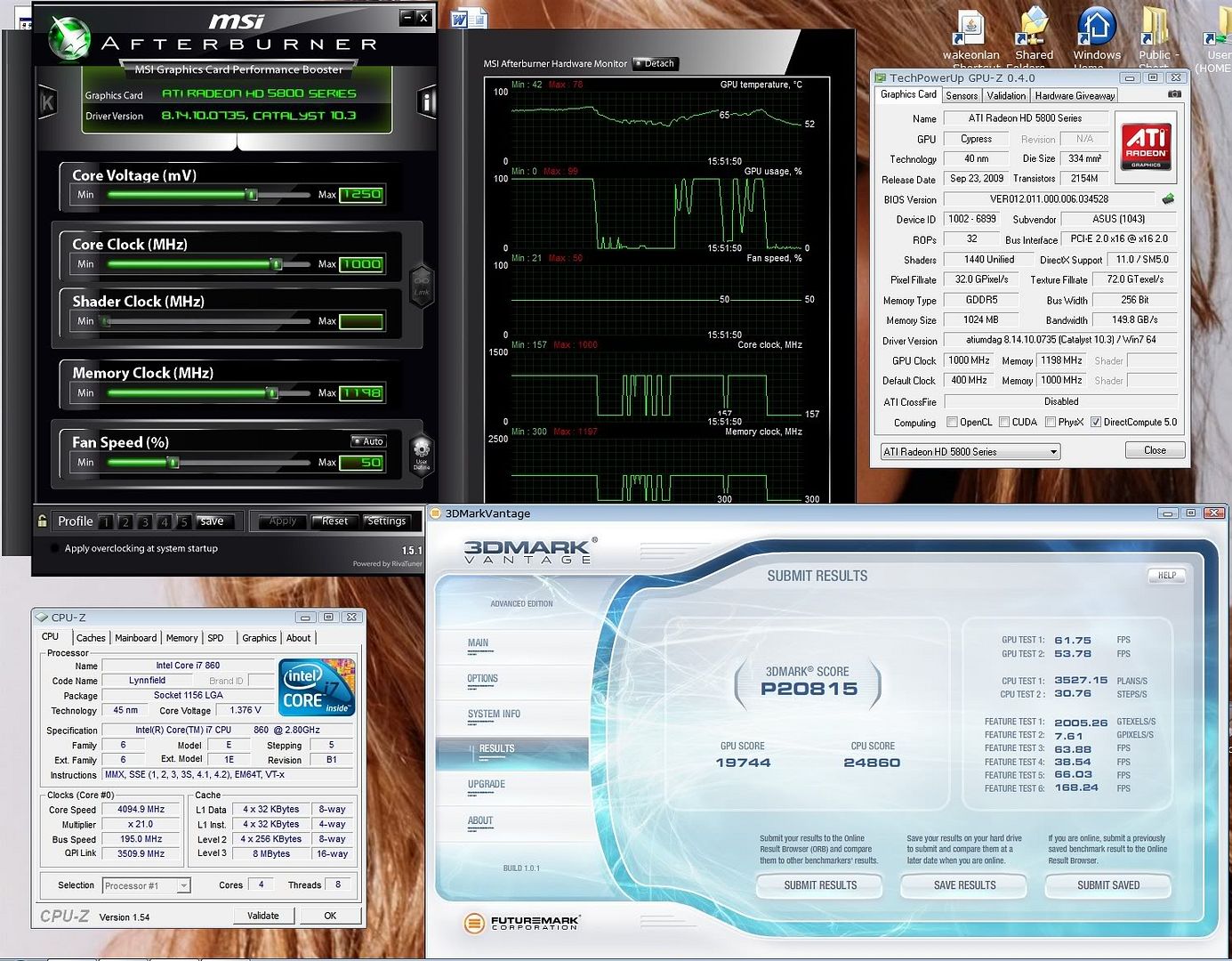This screenshot has height=961, width=1232.
Task: Select SYSTEM INFO in the 3DMark Vantage sidebar
Action: [494, 715]
